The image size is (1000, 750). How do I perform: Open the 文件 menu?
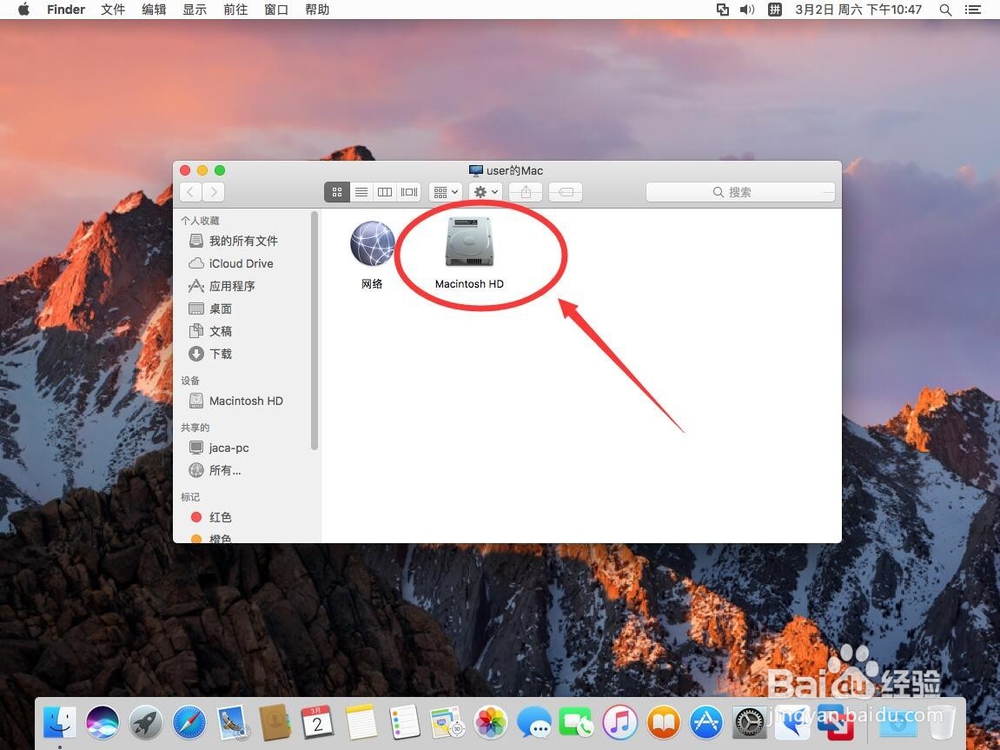tap(113, 10)
